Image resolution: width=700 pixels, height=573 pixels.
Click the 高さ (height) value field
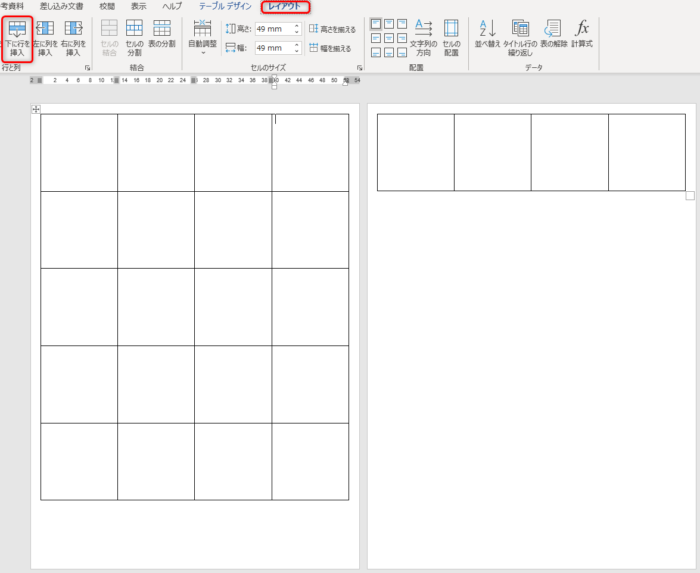pos(272,30)
